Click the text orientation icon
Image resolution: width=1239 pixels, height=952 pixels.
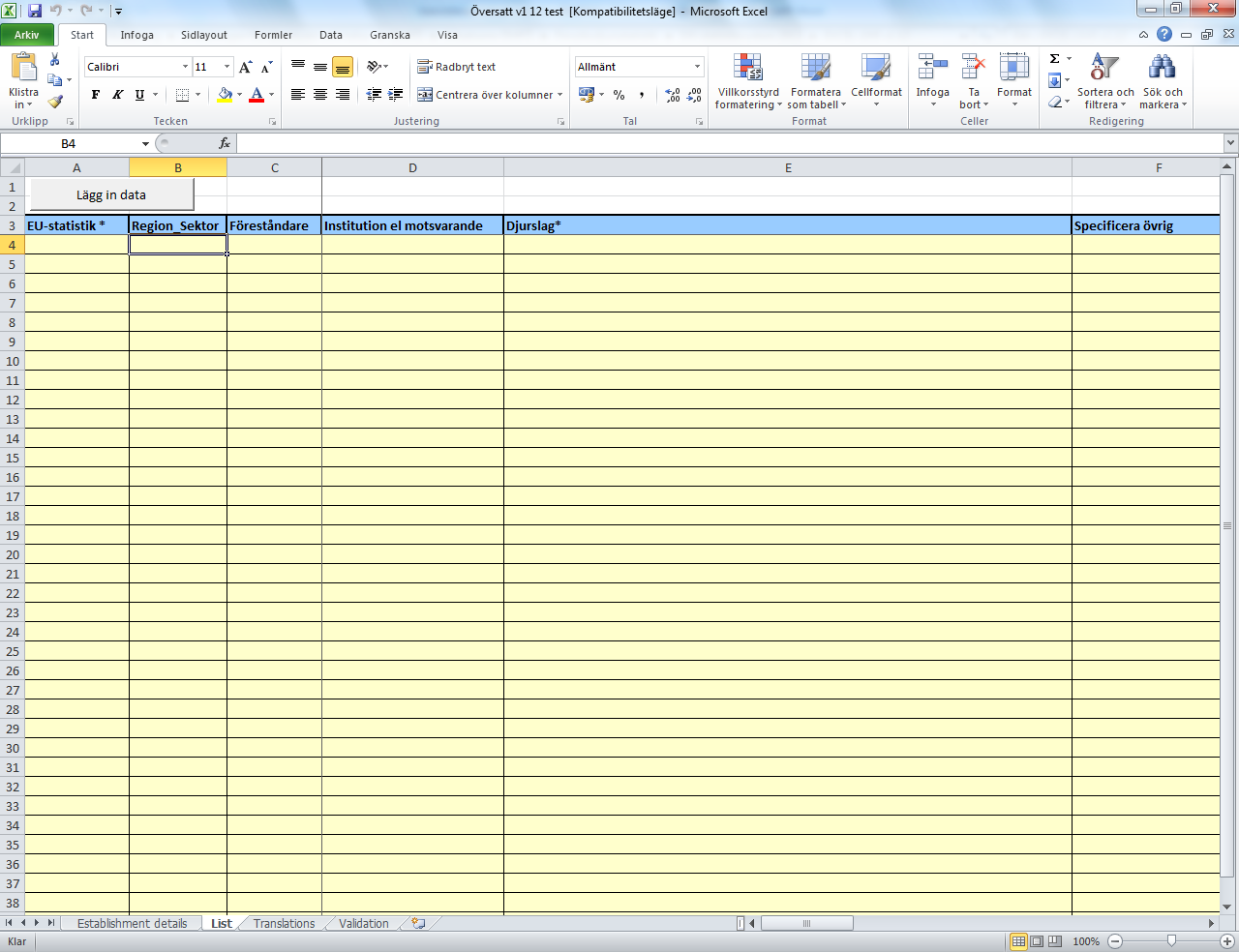tap(374, 67)
